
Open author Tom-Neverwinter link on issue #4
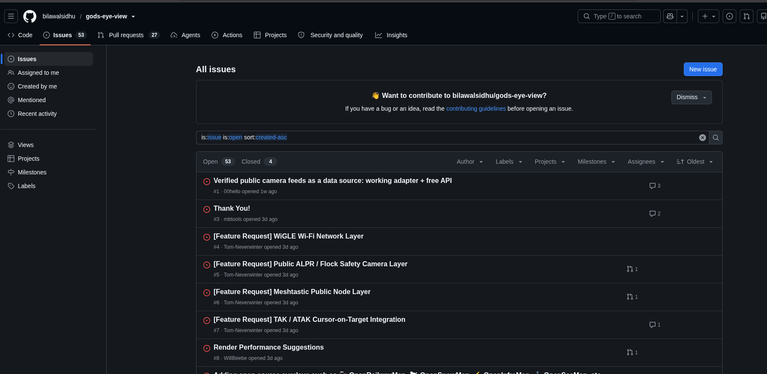click(x=243, y=247)
